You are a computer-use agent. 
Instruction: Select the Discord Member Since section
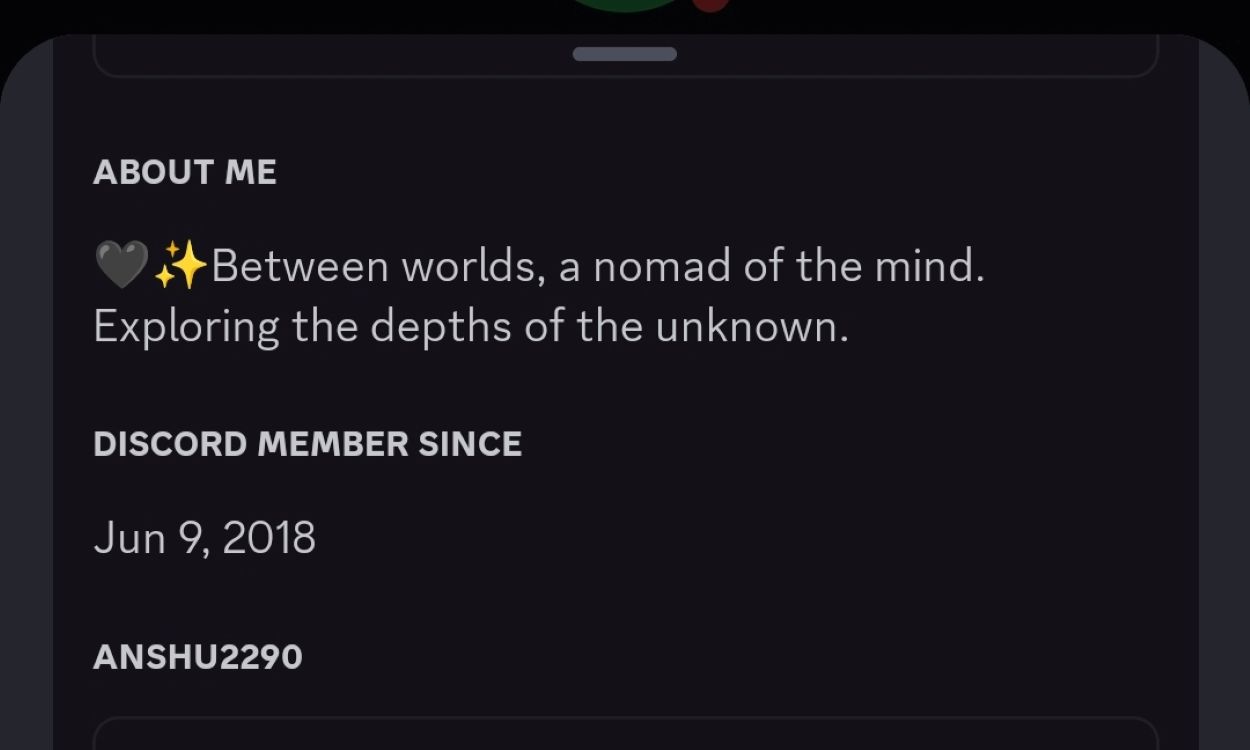point(308,443)
